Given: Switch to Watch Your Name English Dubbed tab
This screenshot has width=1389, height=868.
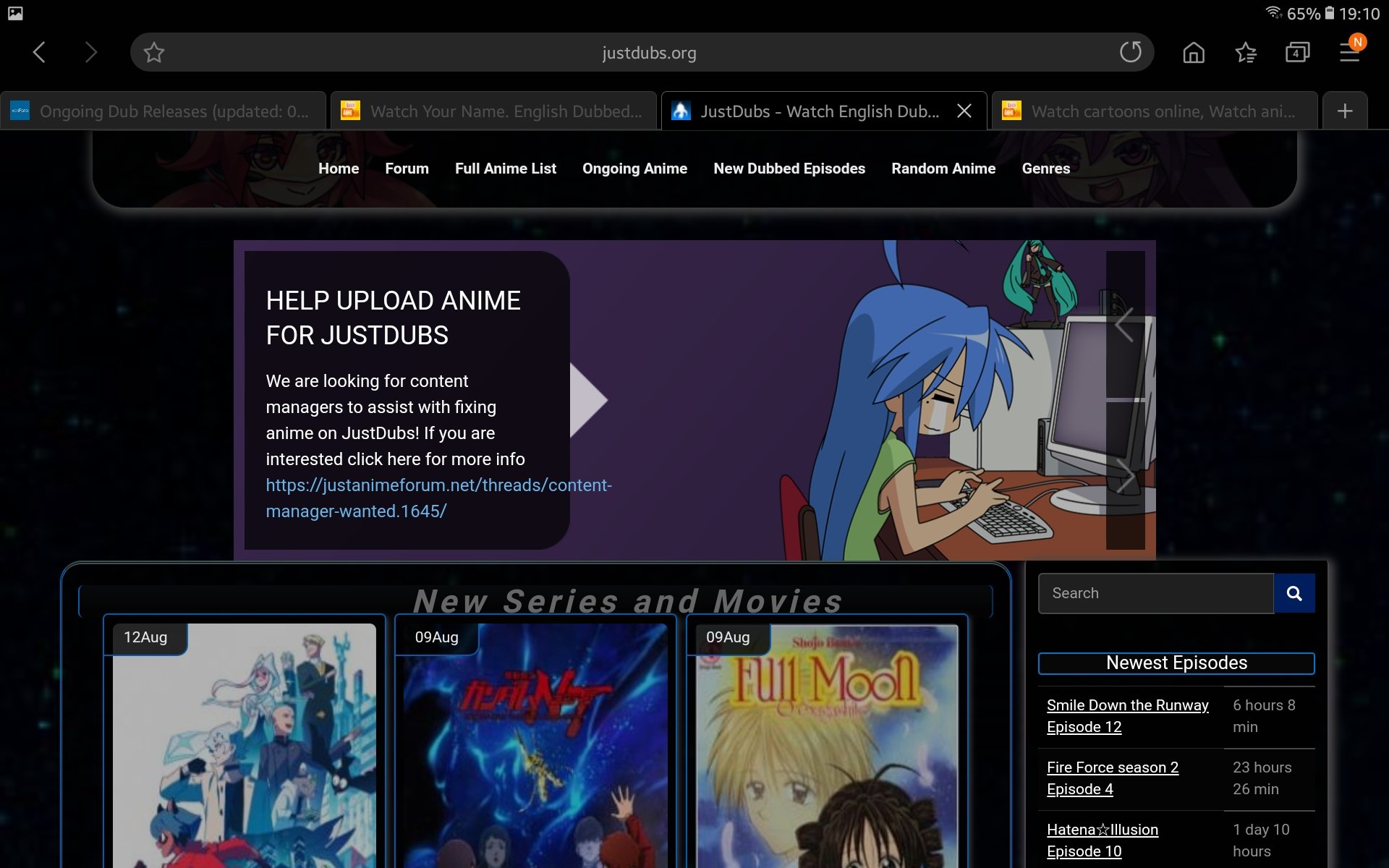Looking at the screenshot, I should click(x=493, y=111).
